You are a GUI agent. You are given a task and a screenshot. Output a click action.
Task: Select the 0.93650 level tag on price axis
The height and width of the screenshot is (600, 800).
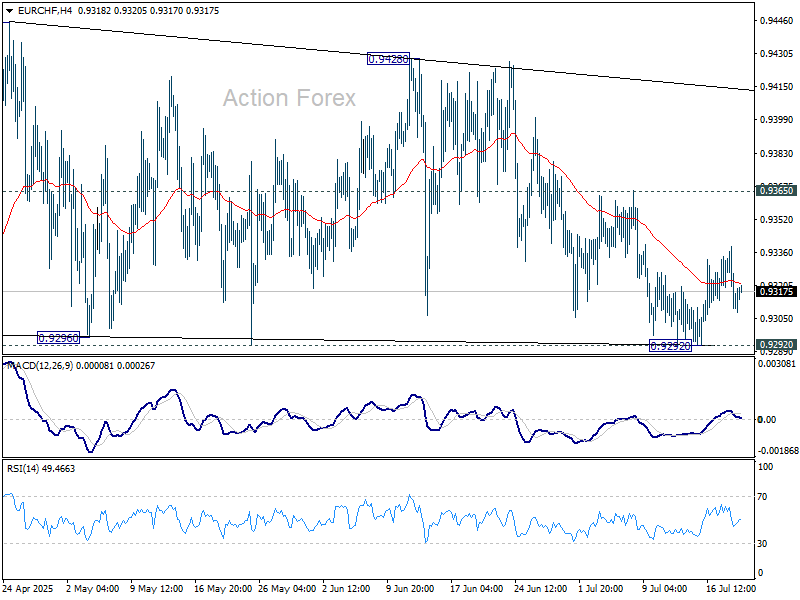pyautogui.click(x=776, y=191)
